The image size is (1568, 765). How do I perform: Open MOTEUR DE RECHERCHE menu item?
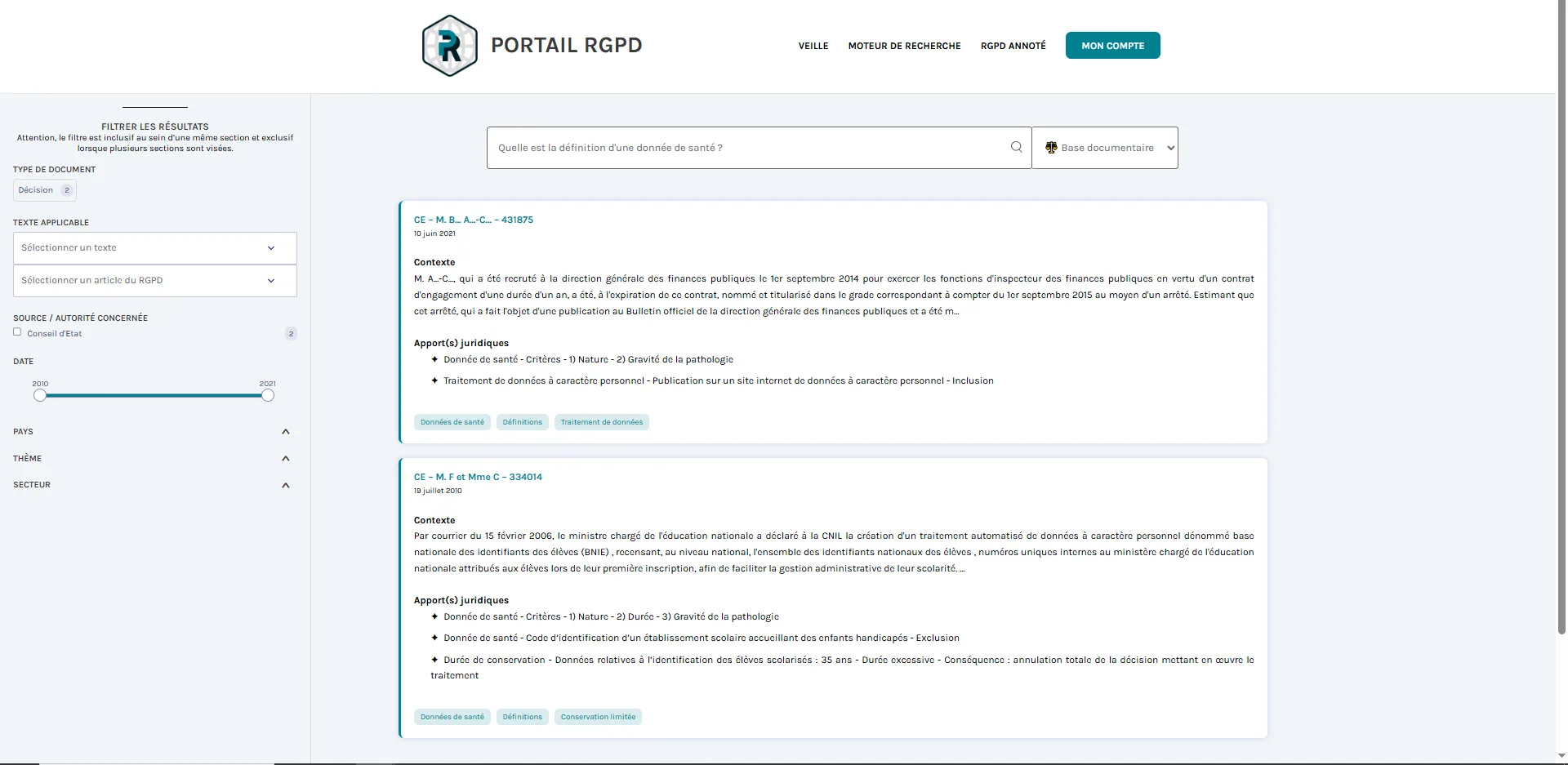coord(904,46)
